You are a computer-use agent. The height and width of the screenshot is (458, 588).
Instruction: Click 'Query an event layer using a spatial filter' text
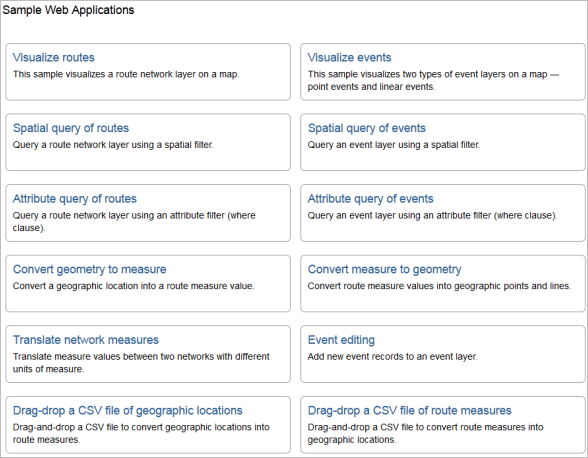(x=394, y=145)
